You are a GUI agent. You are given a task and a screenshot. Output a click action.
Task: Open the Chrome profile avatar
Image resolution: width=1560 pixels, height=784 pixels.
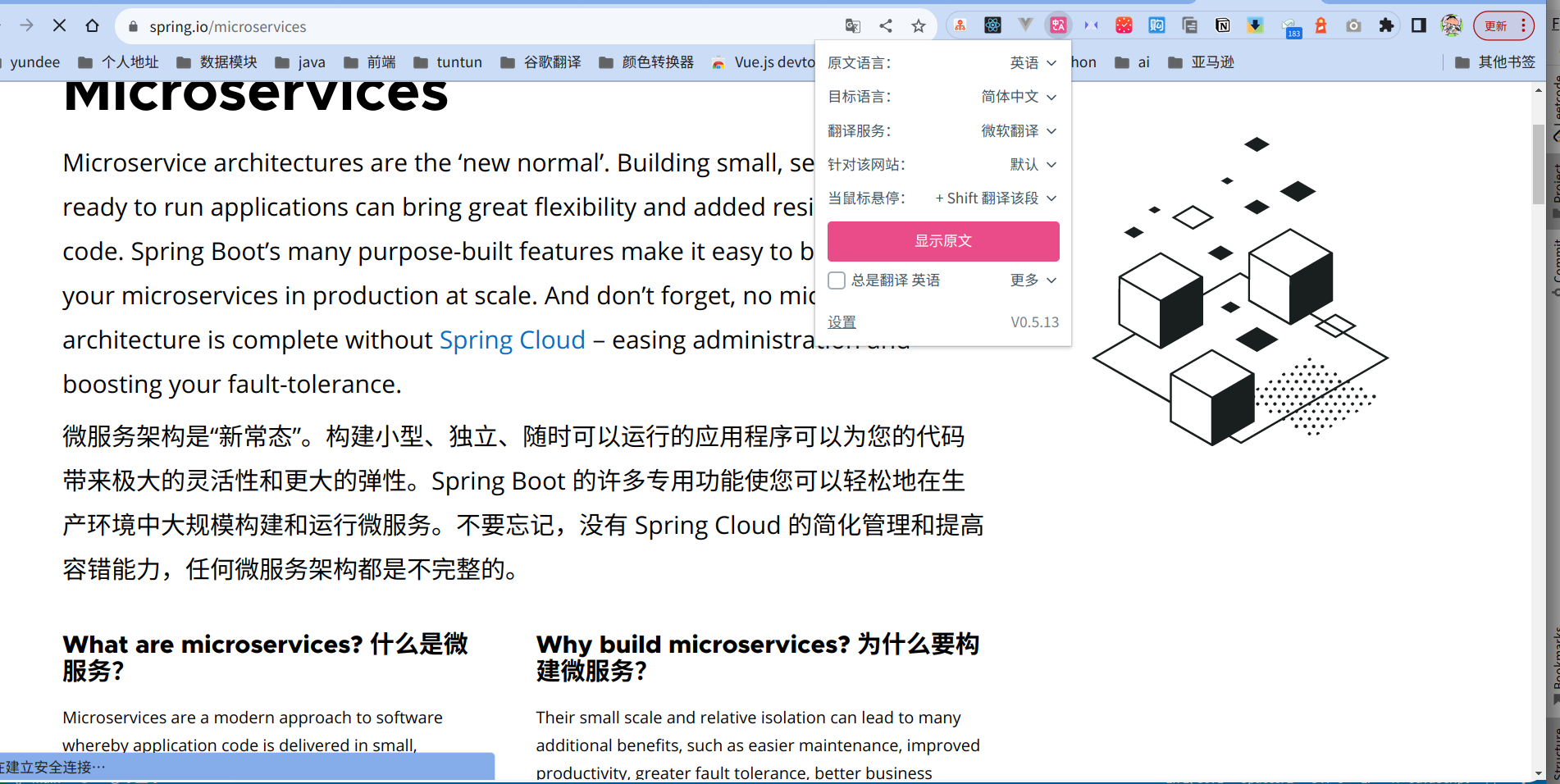(1452, 26)
